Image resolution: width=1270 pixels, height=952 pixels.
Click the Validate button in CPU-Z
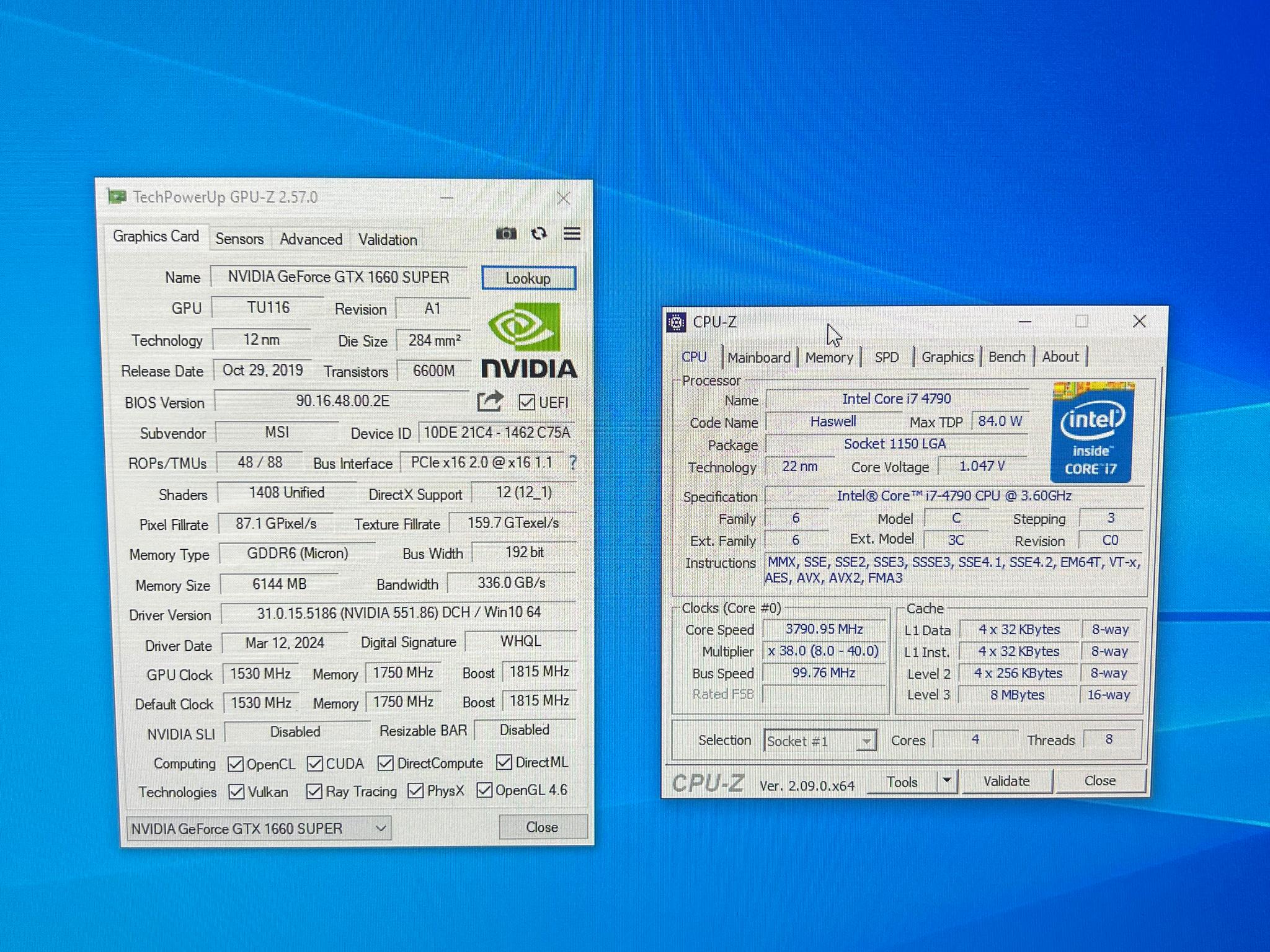tap(1006, 781)
